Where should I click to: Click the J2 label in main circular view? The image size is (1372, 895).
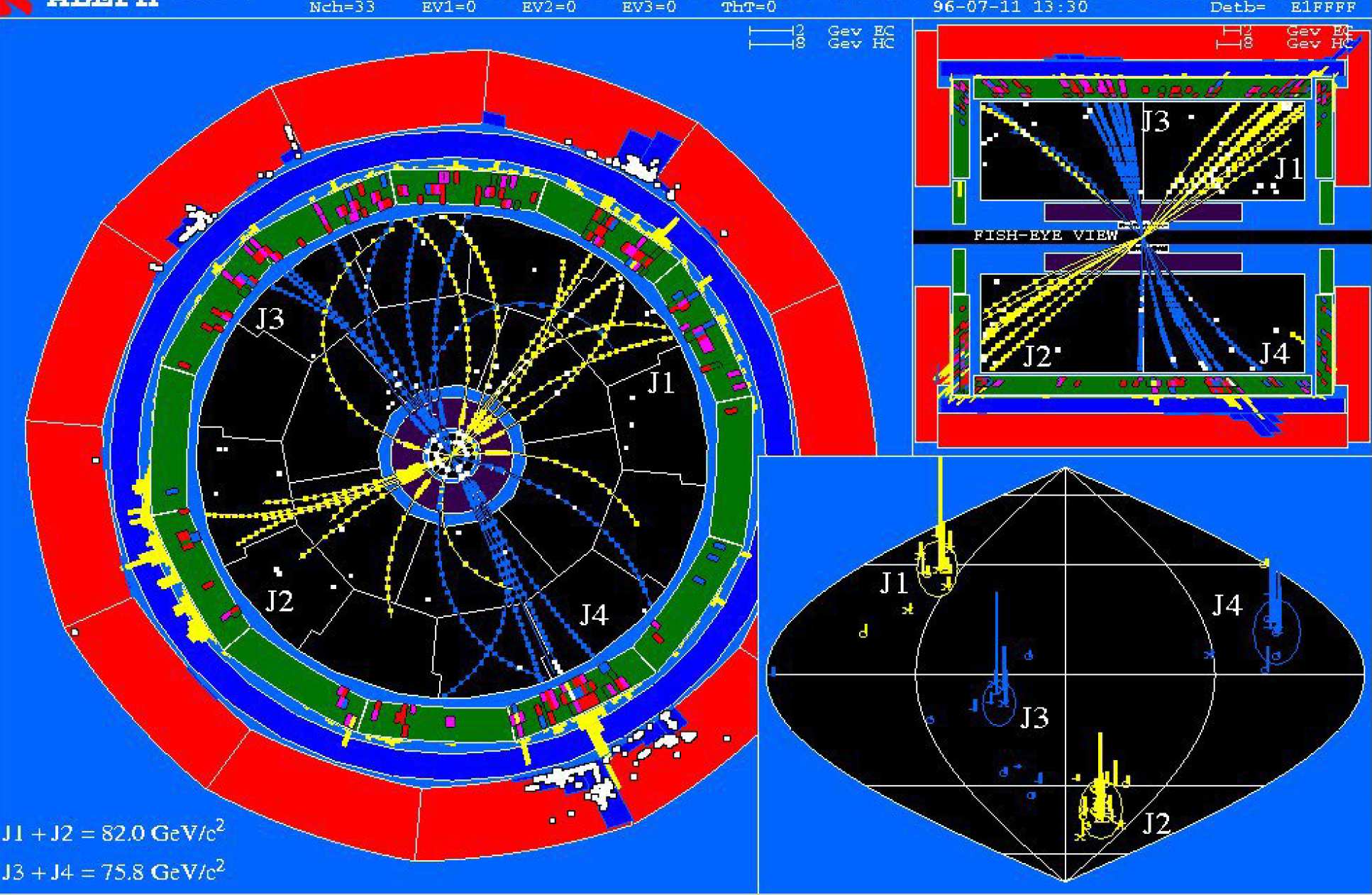pos(280,602)
